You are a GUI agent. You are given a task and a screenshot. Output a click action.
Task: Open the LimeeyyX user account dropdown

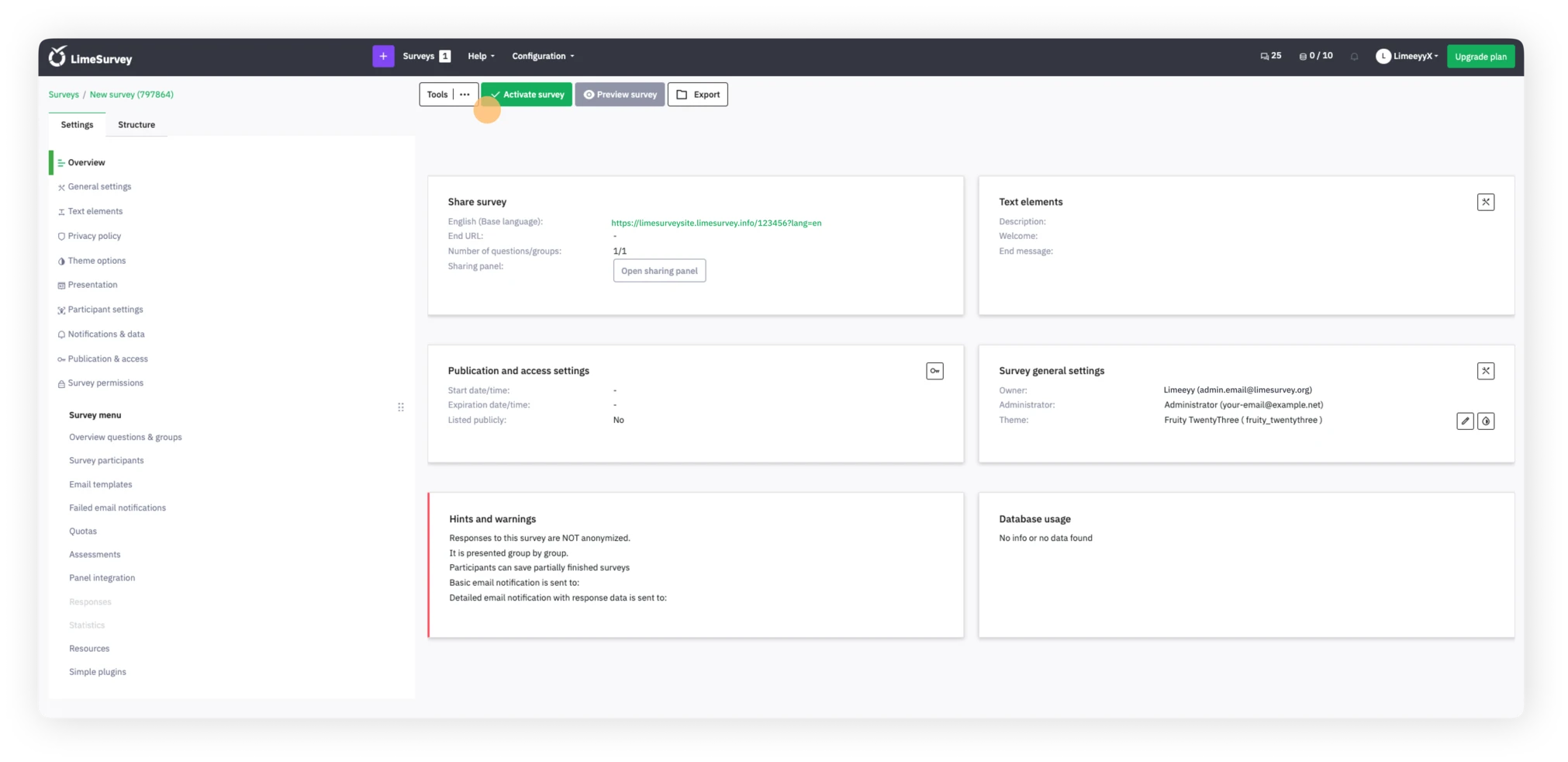tap(1407, 56)
